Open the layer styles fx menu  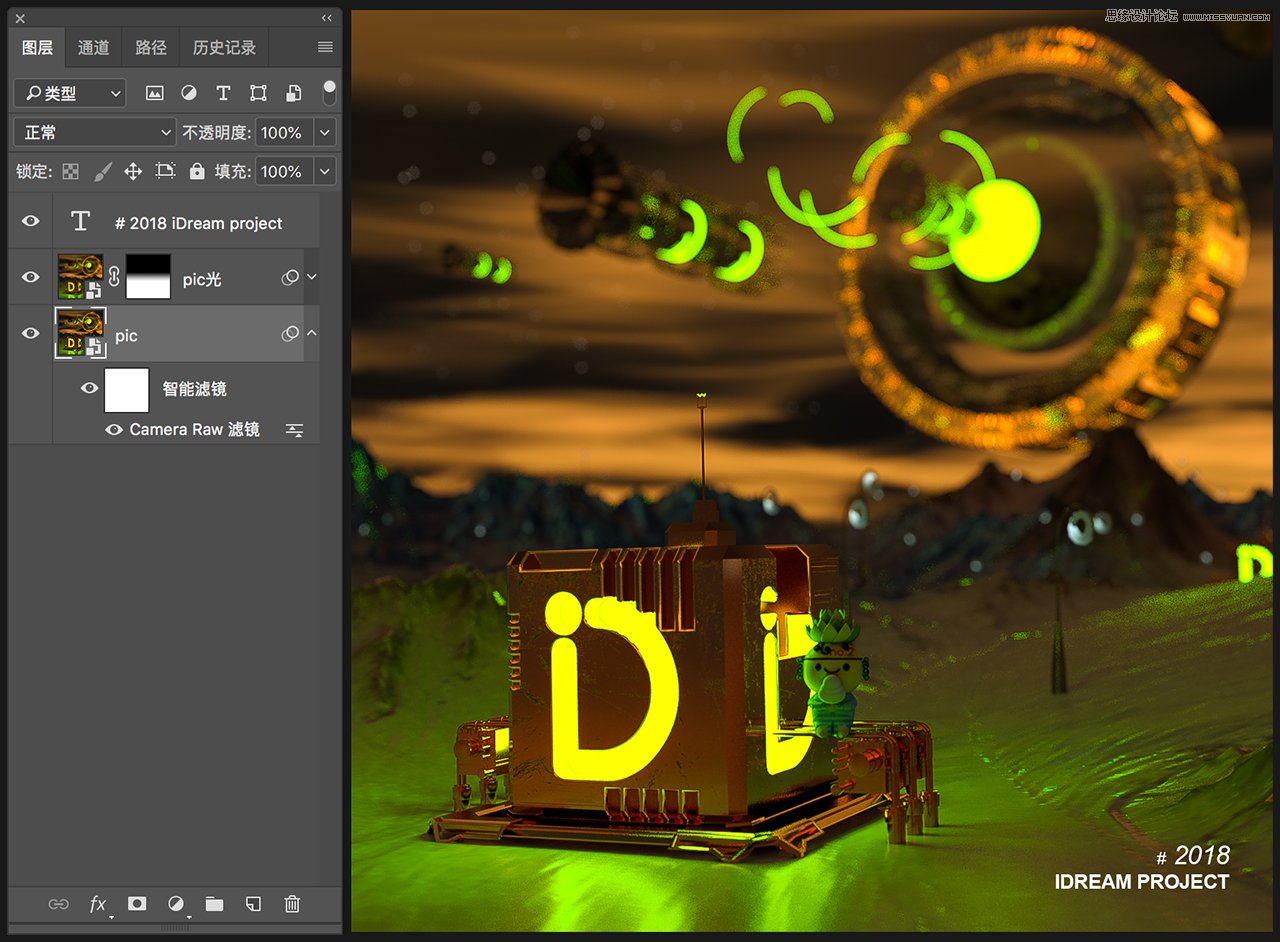click(97, 904)
